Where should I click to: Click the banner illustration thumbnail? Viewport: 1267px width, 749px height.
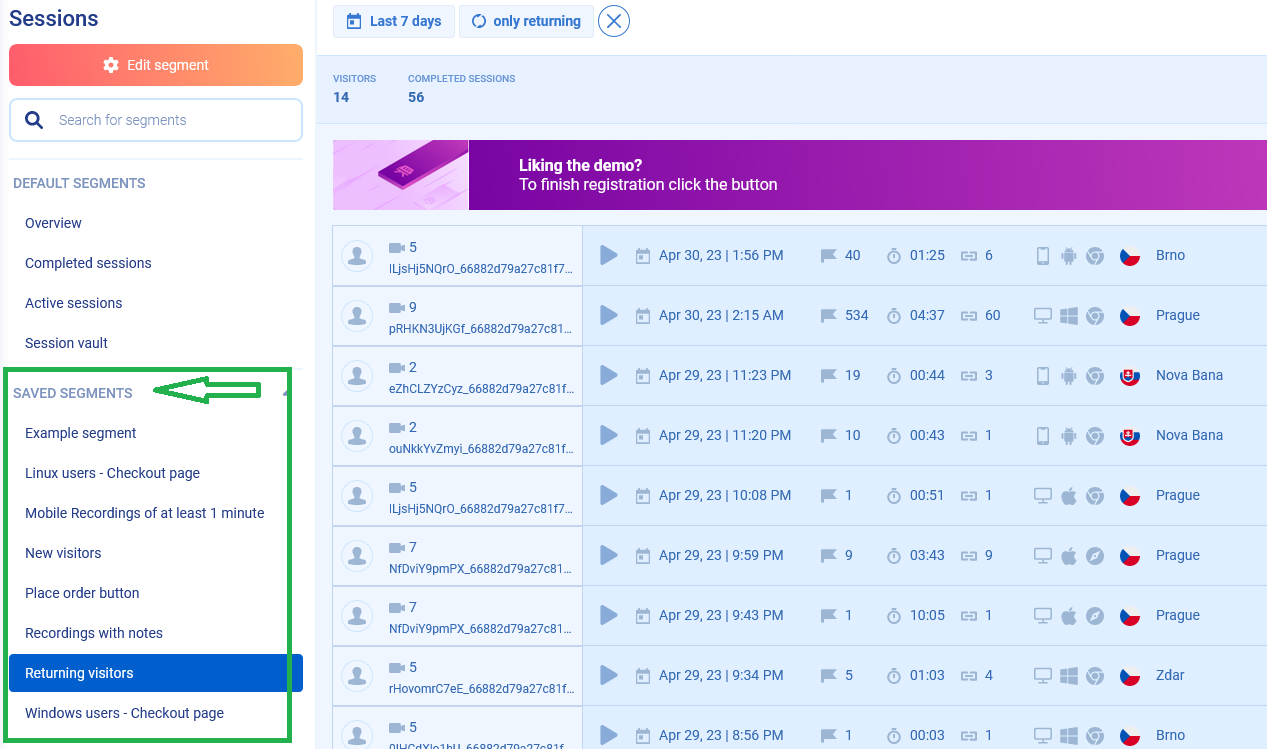pos(401,175)
